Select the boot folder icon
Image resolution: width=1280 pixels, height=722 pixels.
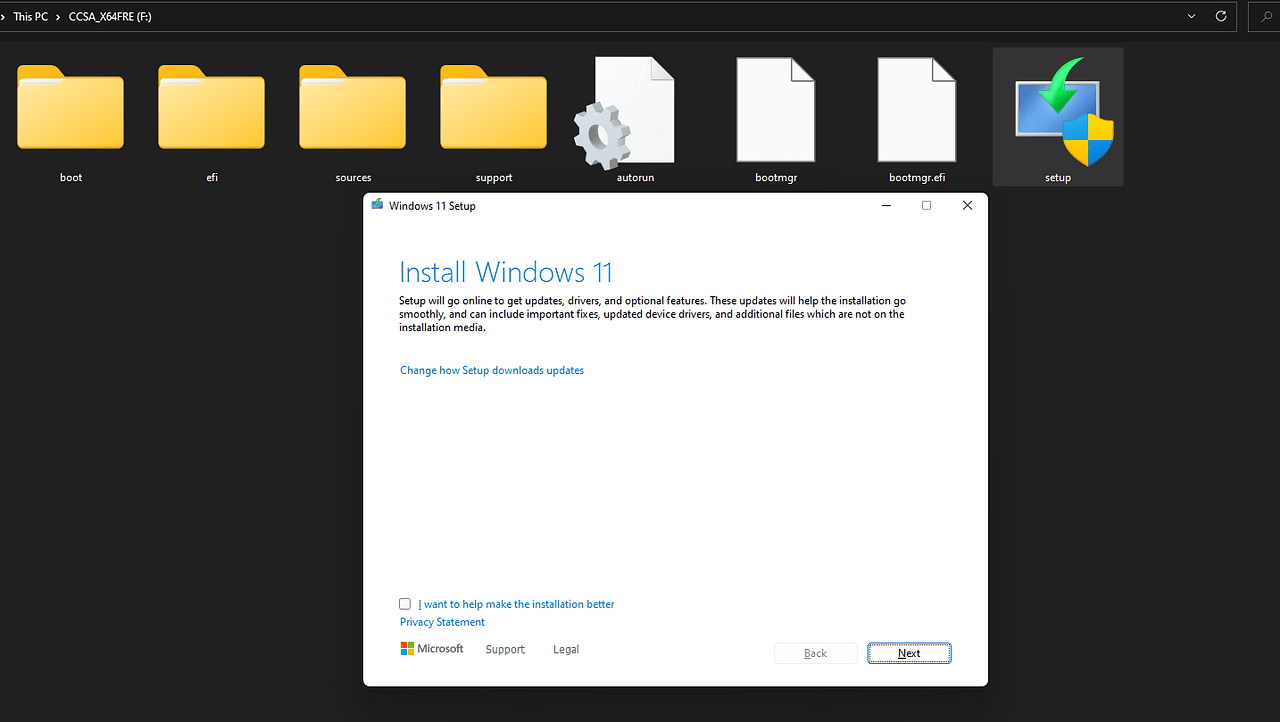pyautogui.click(x=71, y=107)
